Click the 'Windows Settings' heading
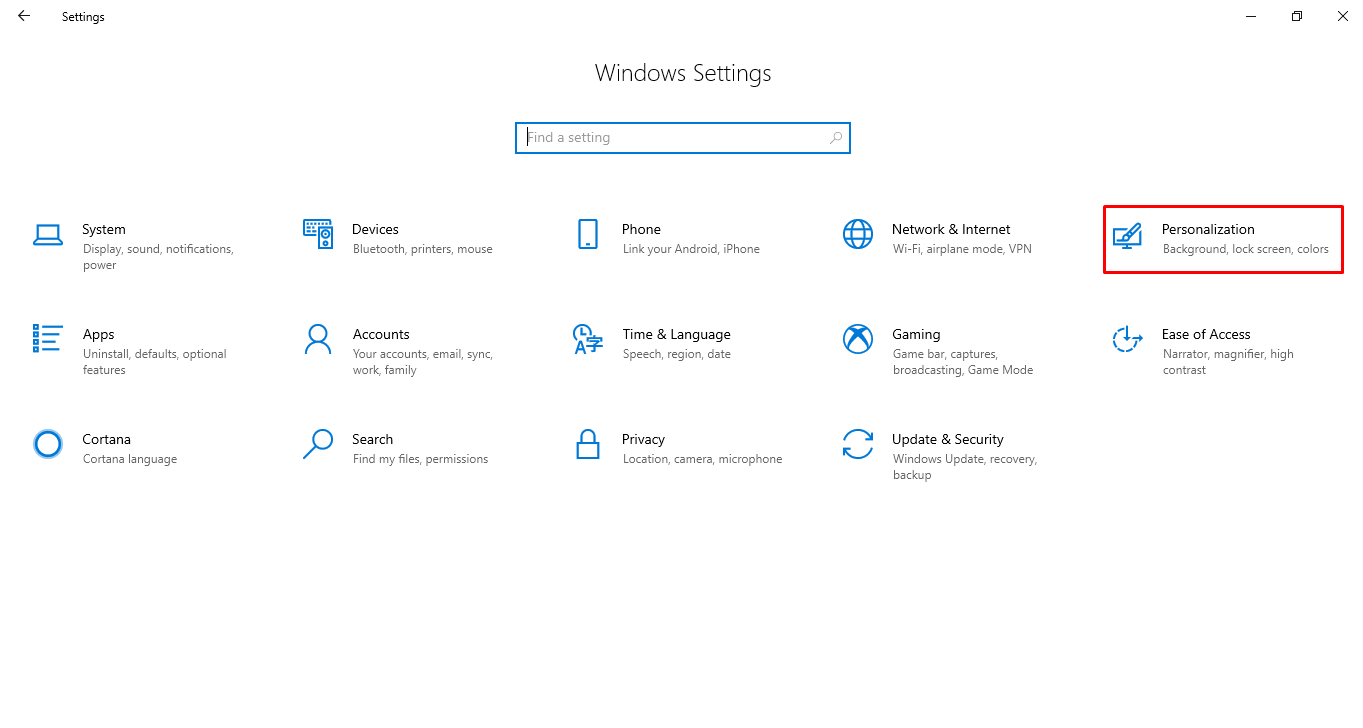The height and width of the screenshot is (728, 1363). 683,73
